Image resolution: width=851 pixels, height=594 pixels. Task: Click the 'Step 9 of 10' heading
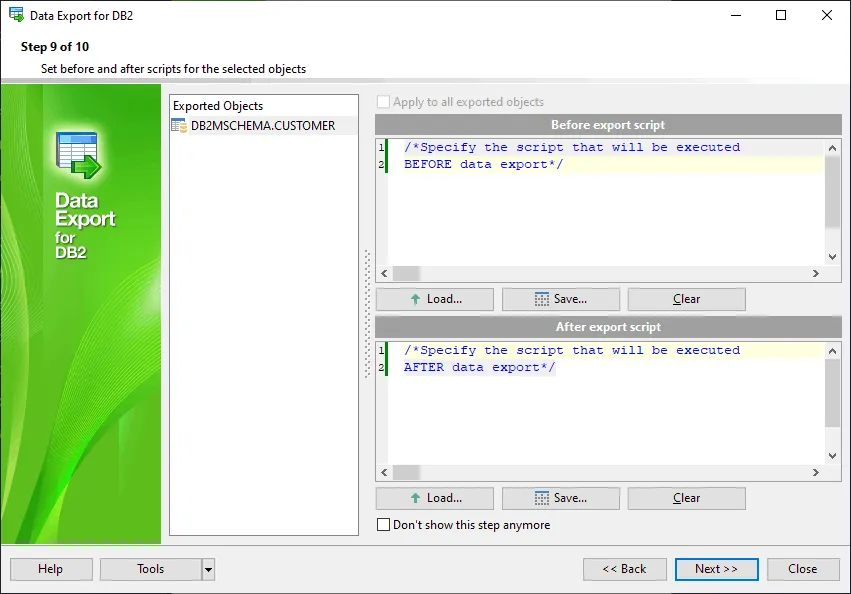click(55, 47)
